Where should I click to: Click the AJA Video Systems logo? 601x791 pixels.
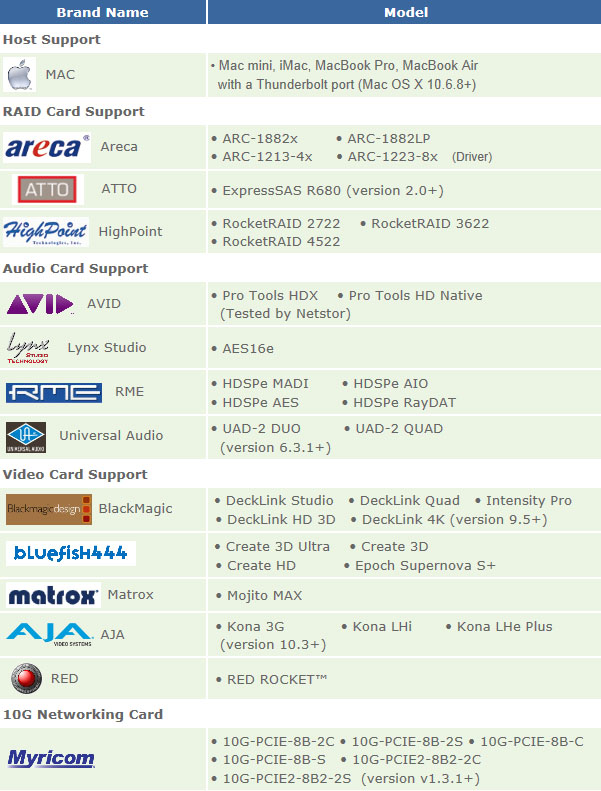(x=49, y=635)
